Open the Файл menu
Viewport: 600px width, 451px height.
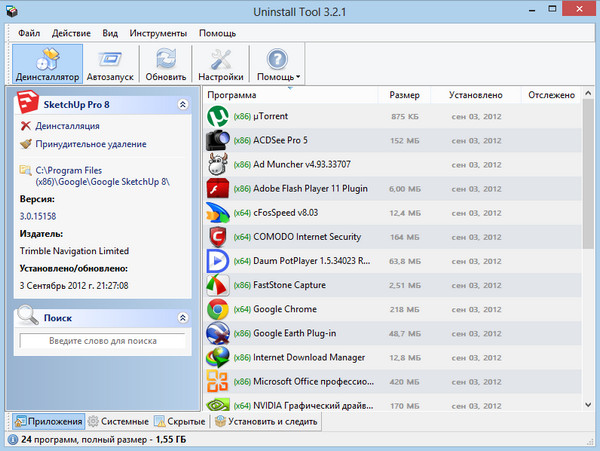tap(29, 33)
